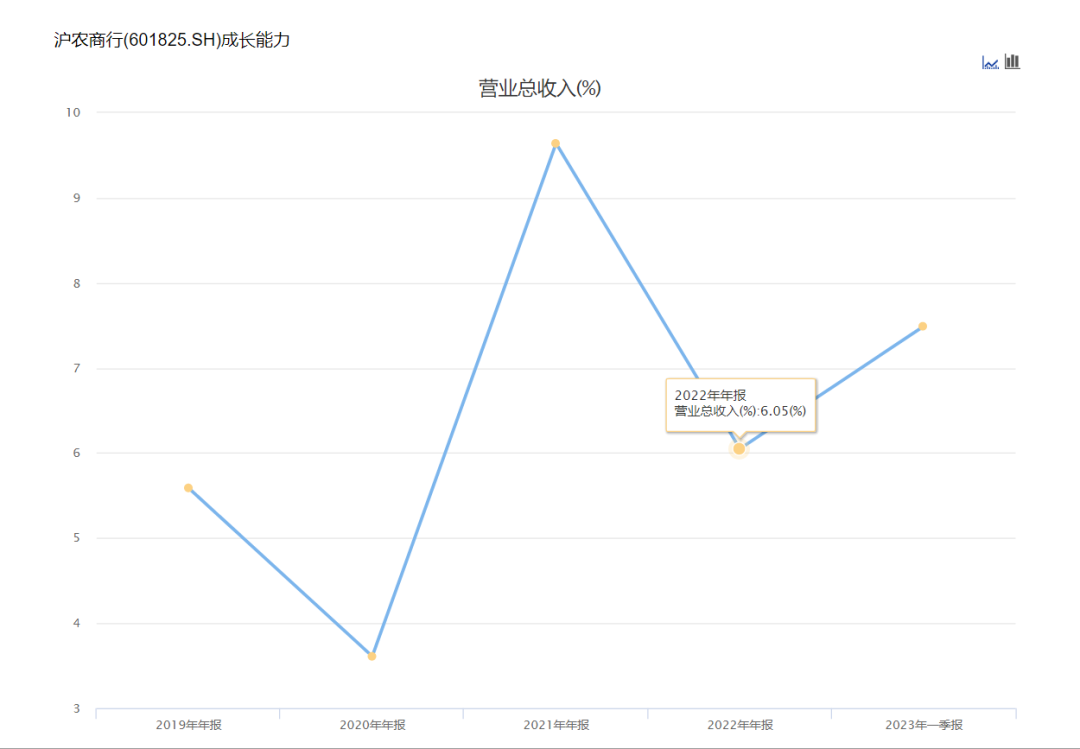
Task: Click the 2022年年报 axis label
Action: tap(740, 725)
